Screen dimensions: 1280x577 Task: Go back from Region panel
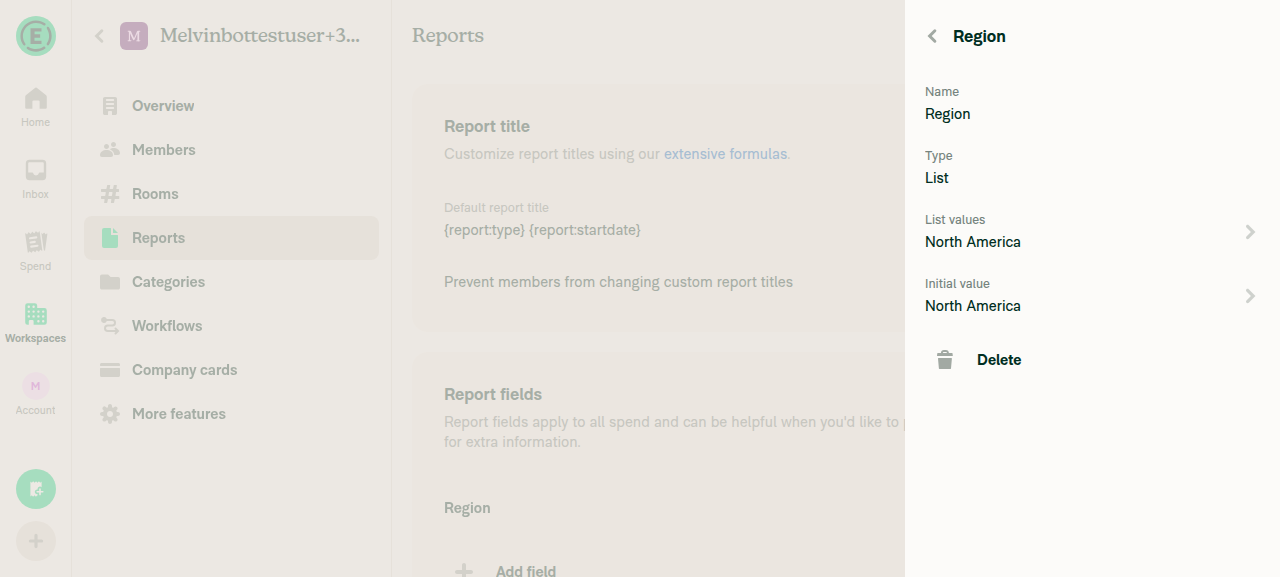point(932,36)
